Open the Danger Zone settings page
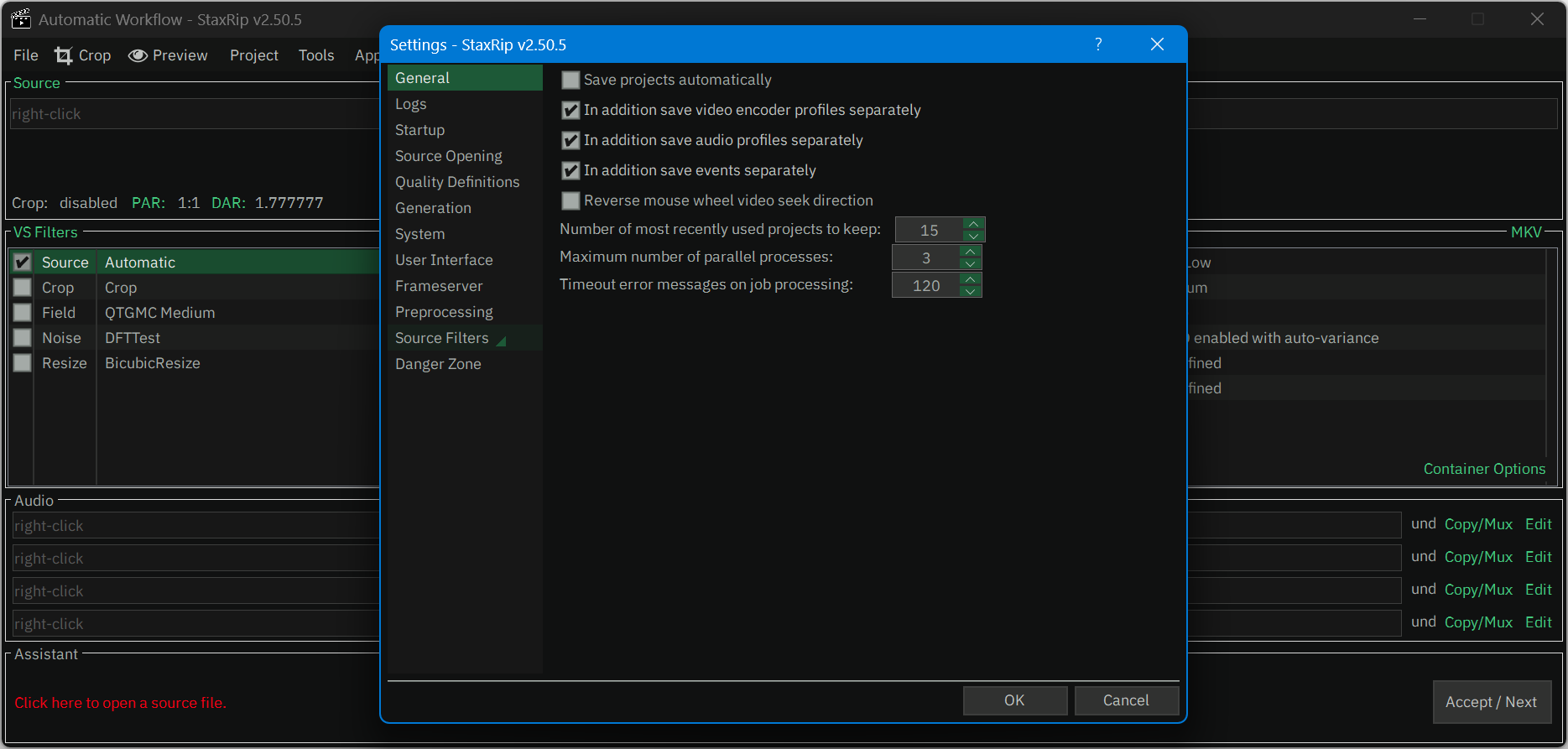Viewport: 1568px width, 749px height. (438, 364)
